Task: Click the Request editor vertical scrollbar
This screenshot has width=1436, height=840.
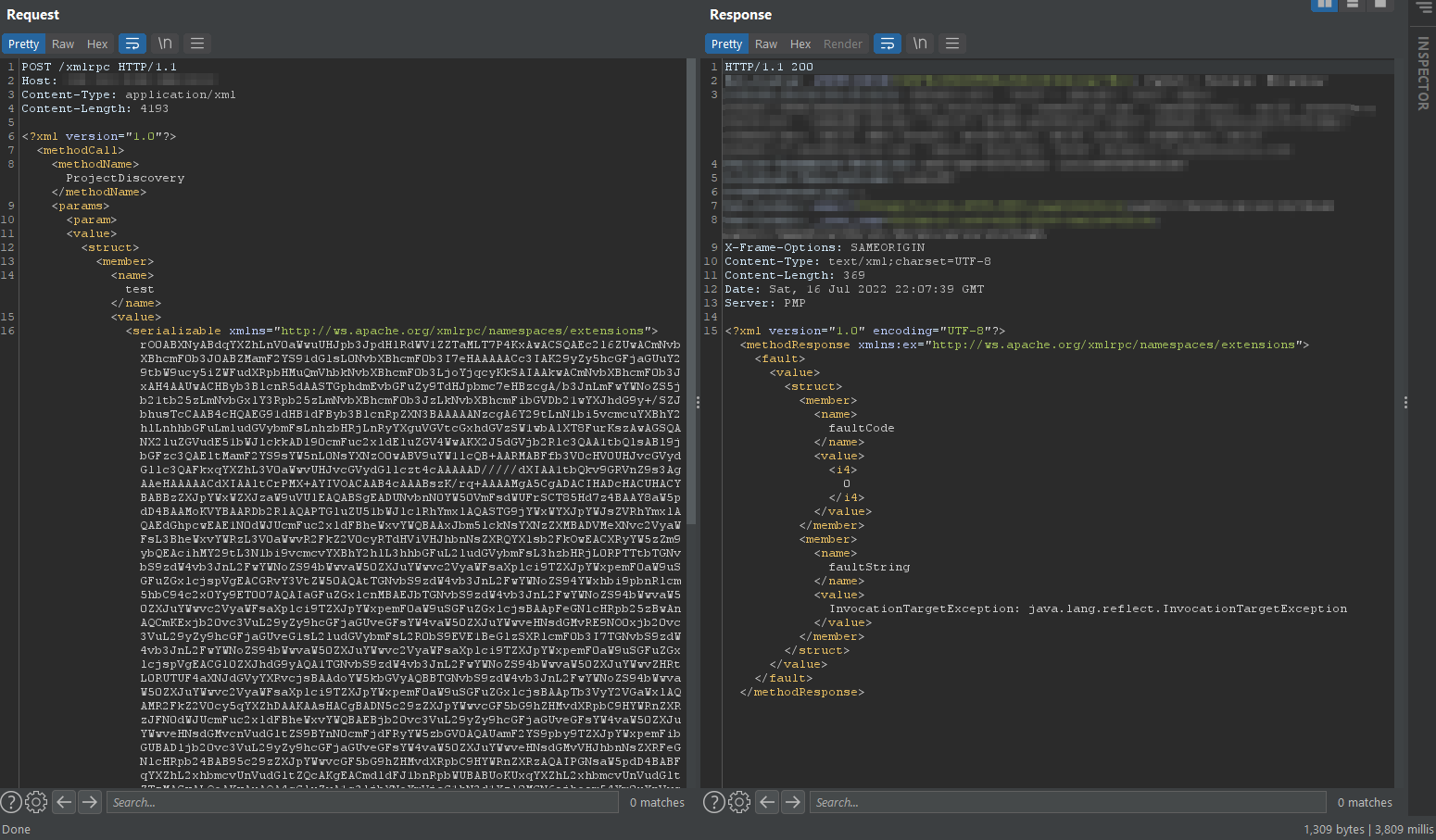Action: (x=691, y=292)
